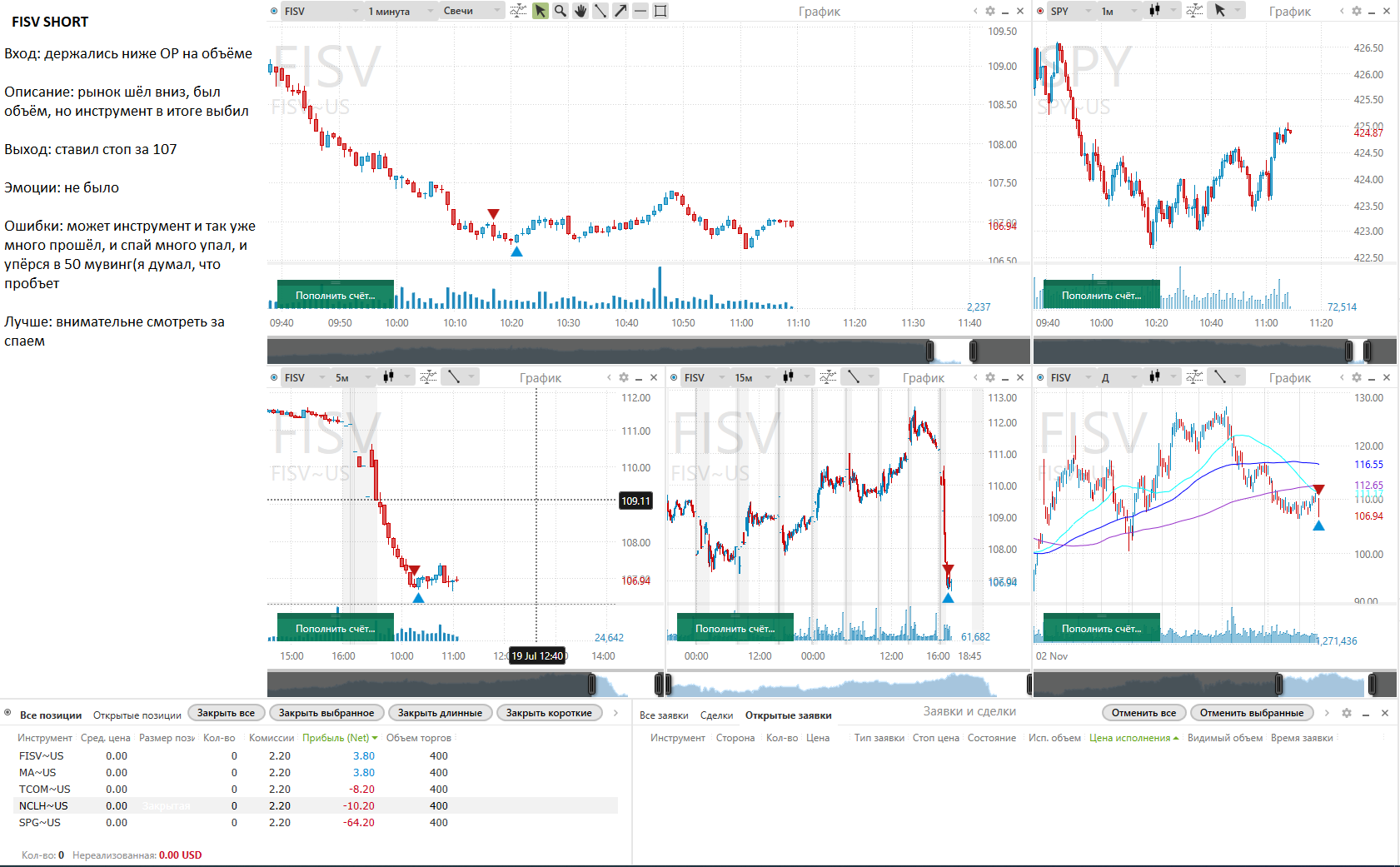Sort orders by Цена исполнения column

click(x=1133, y=738)
